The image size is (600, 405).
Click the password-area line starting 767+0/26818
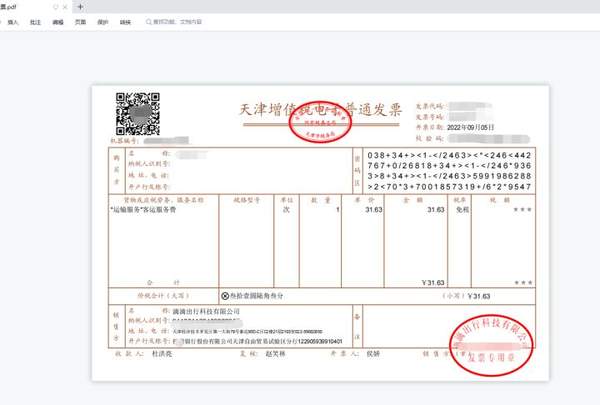click(449, 165)
